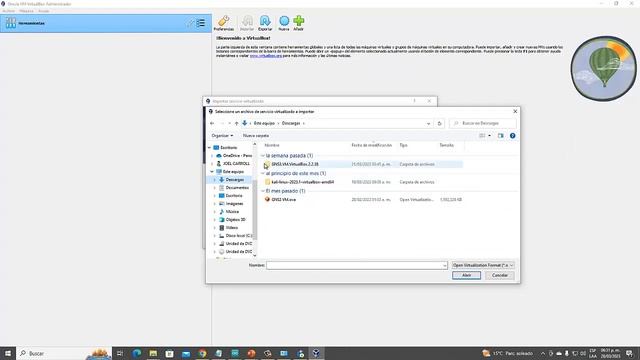Open Nombre filename combo dropdown
The image size is (640, 360).
pyautogui.click(x=444, y=265)
